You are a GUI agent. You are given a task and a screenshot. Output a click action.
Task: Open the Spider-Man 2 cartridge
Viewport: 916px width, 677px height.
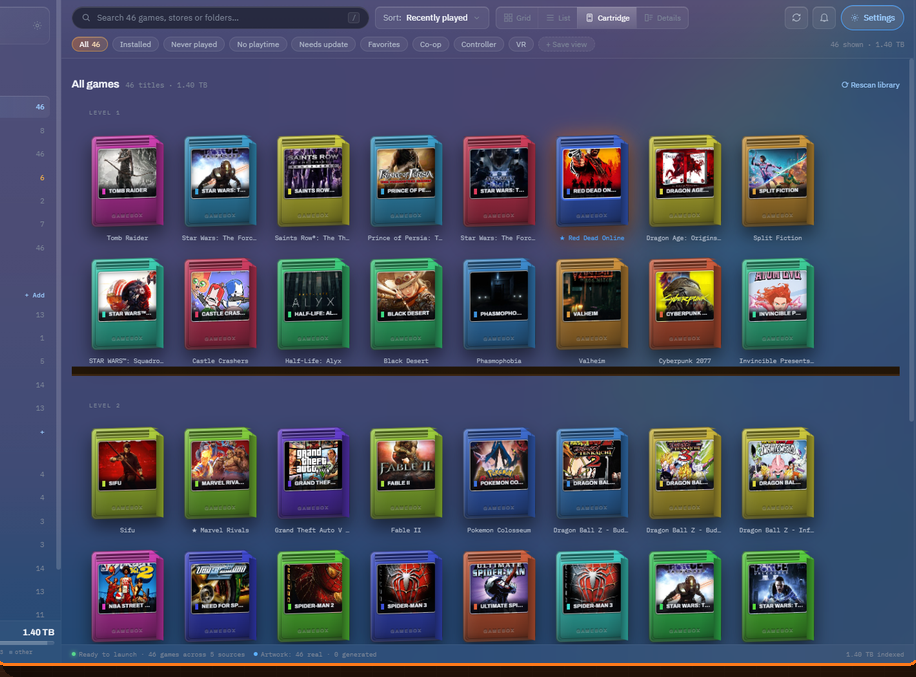pyautogui.click(x=313, y=596)
